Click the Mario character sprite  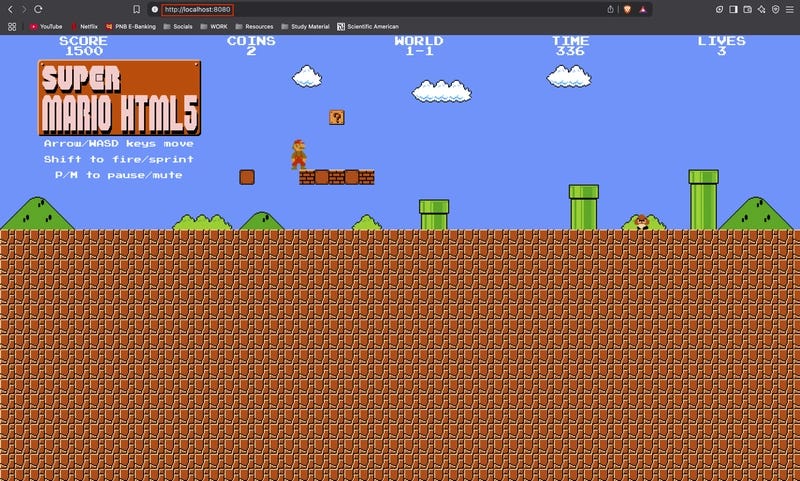(298, 154)
